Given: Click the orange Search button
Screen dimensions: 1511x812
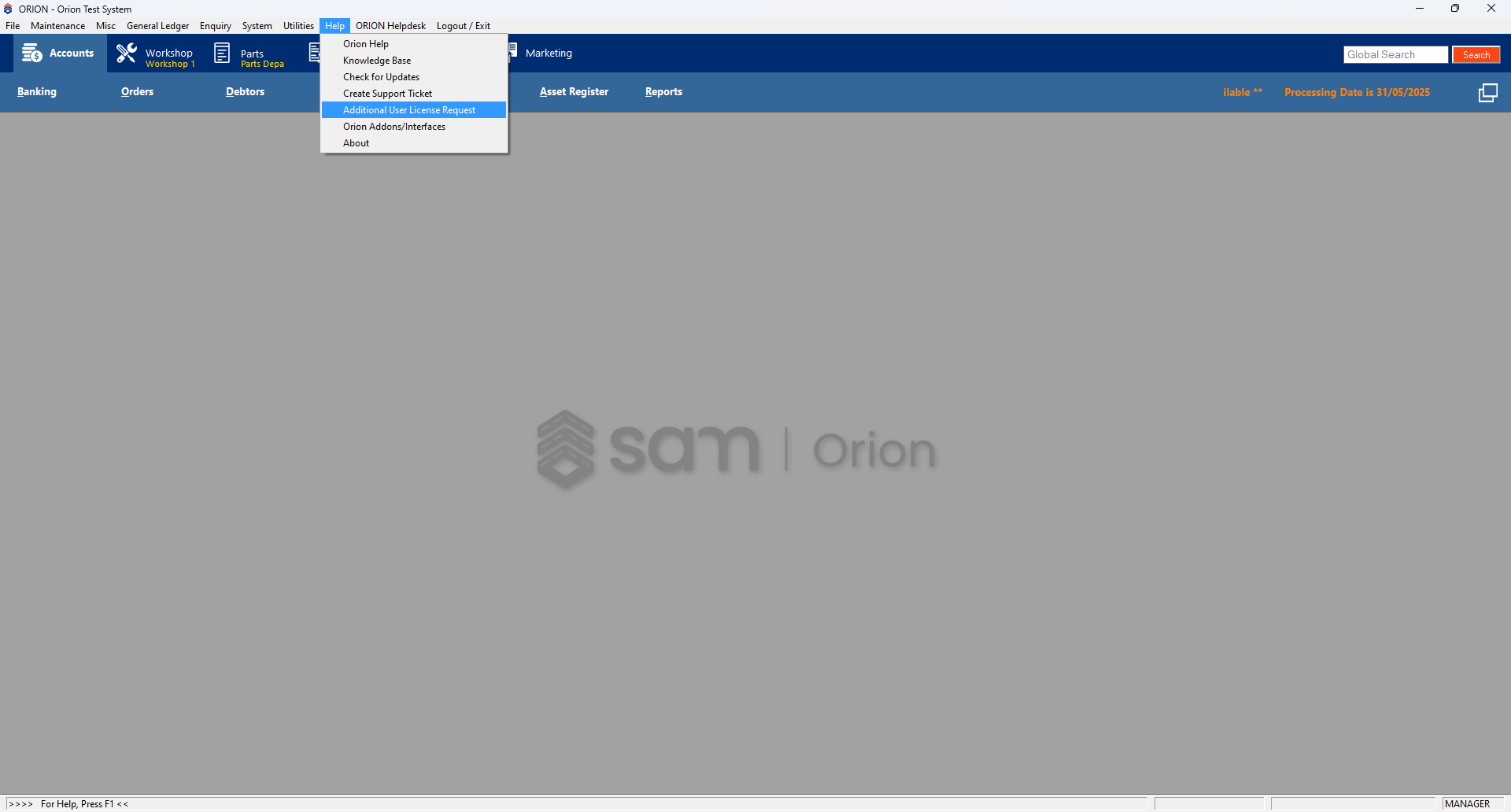Looking at the screenshot, I should click(1476, 54).
